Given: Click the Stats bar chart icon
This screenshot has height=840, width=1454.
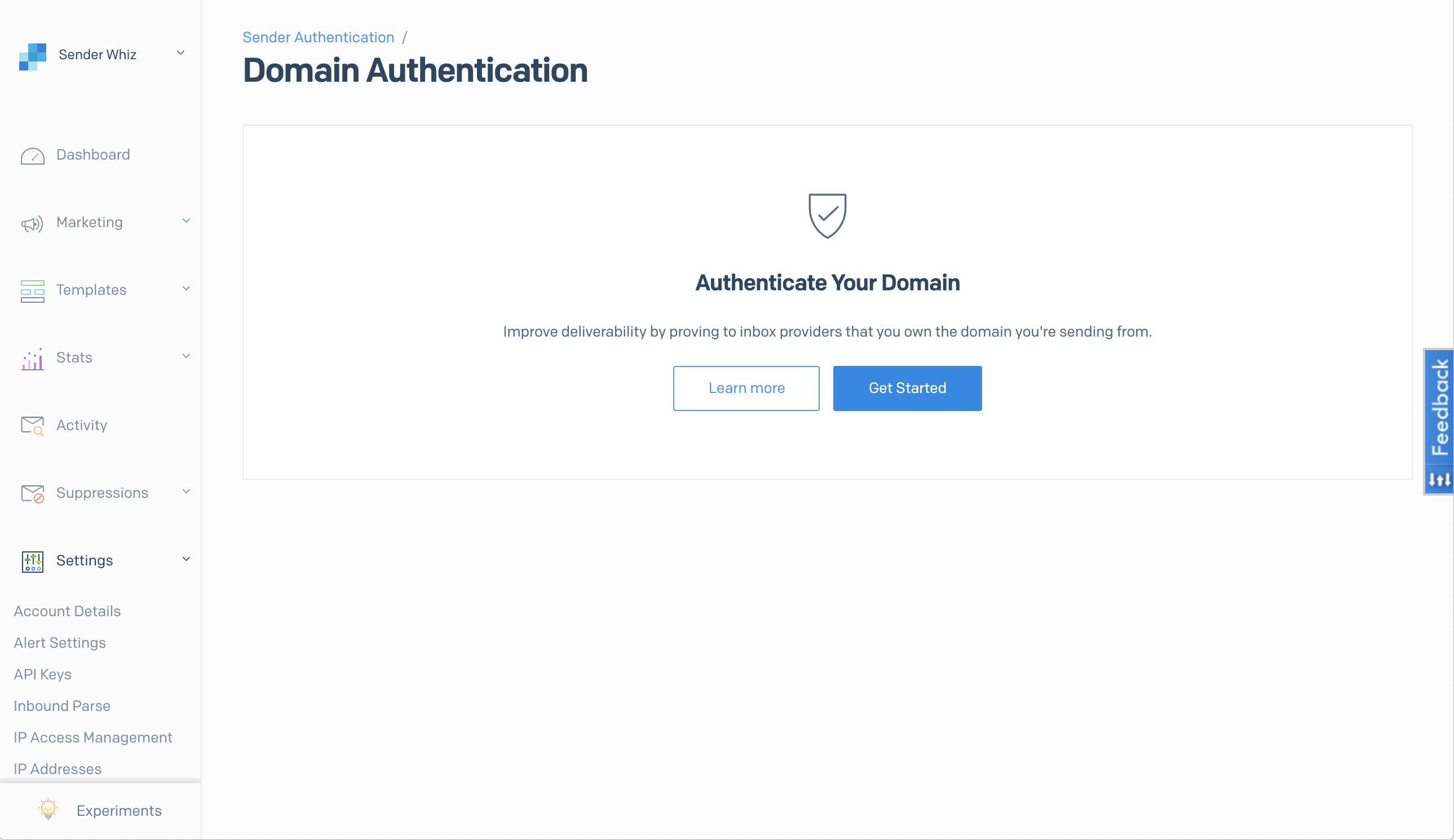Looking at the screenshot, I should point(32,359).
